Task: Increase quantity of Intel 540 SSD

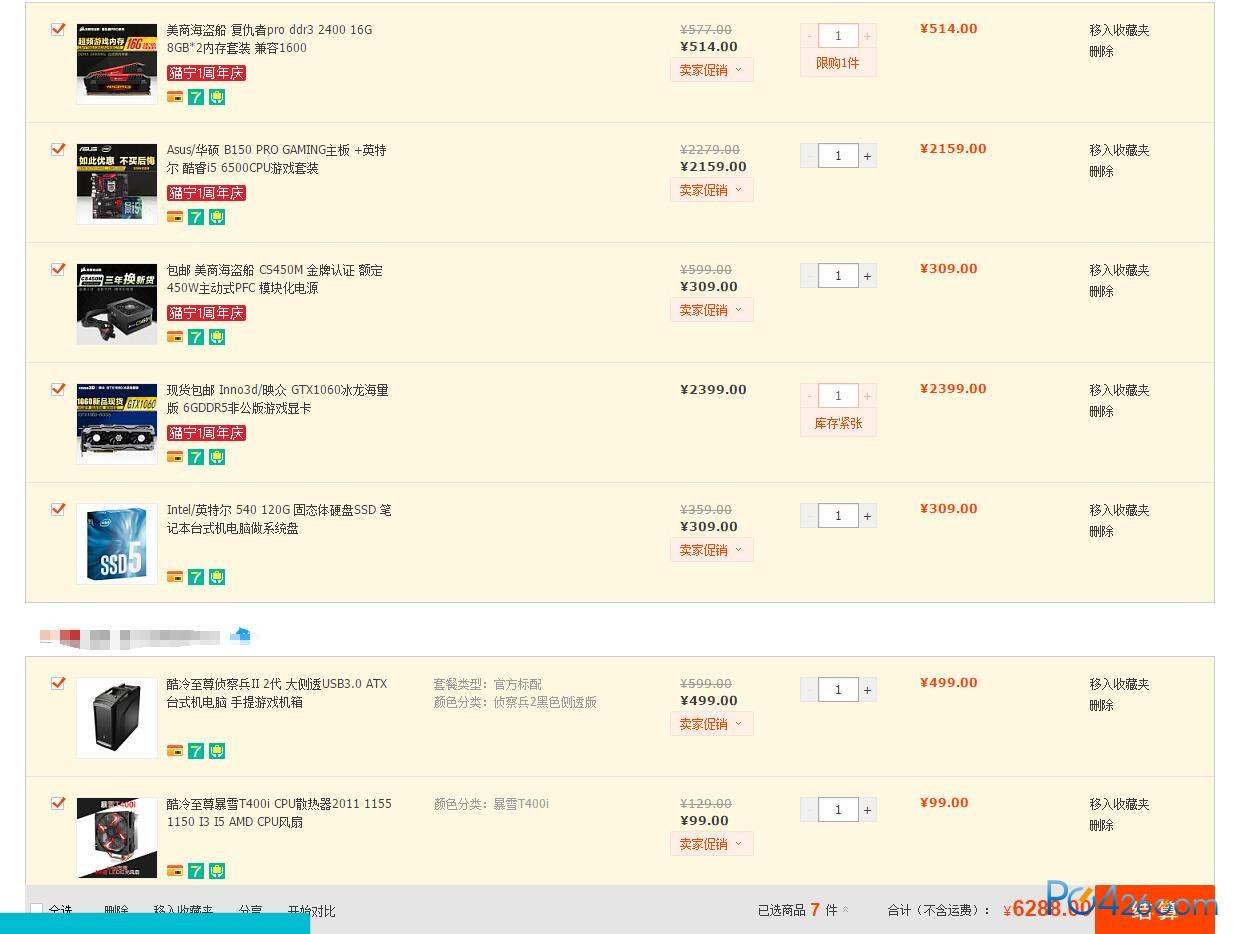Action: (867, 516)
